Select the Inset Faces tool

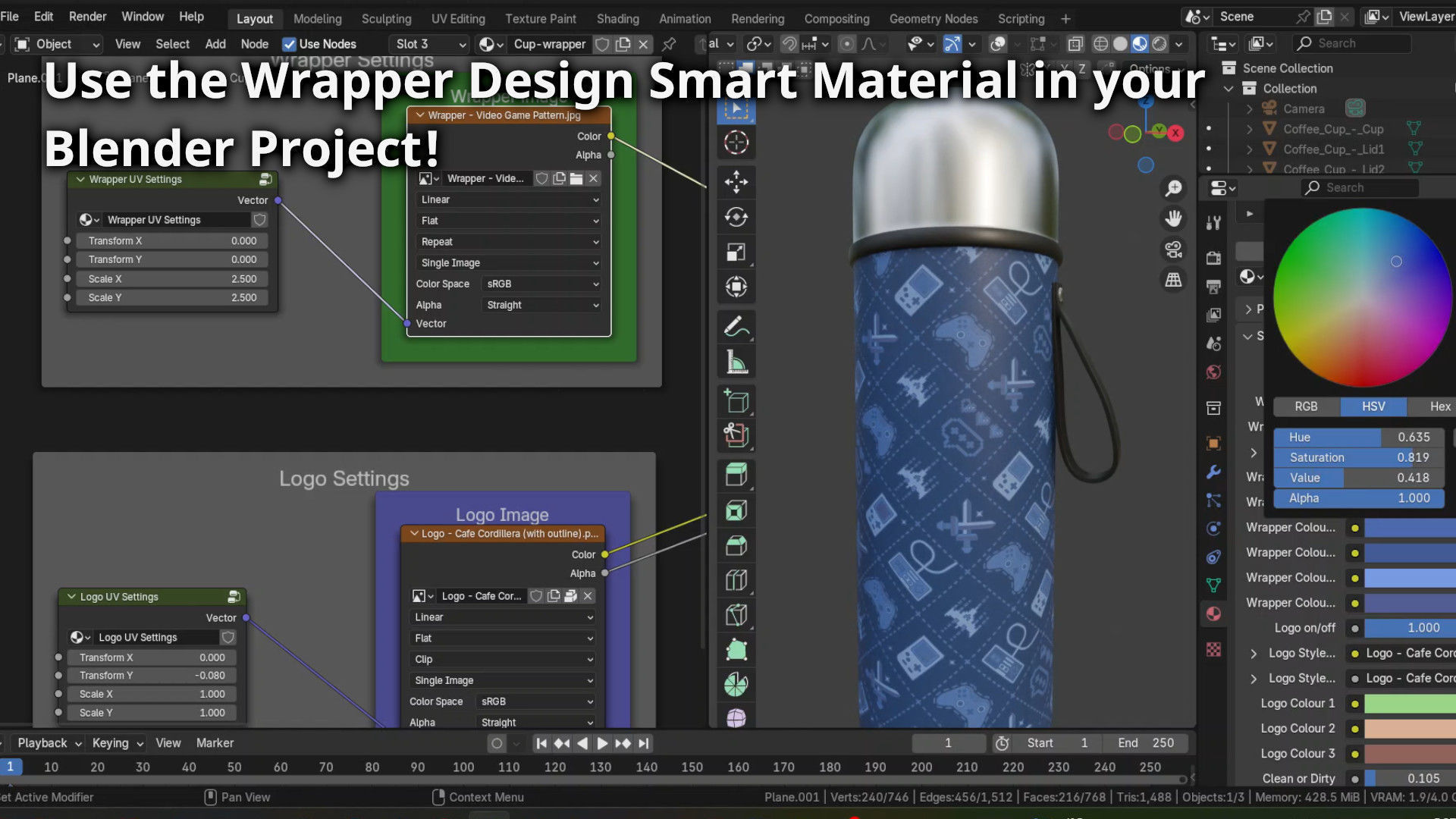coord(736,510)
